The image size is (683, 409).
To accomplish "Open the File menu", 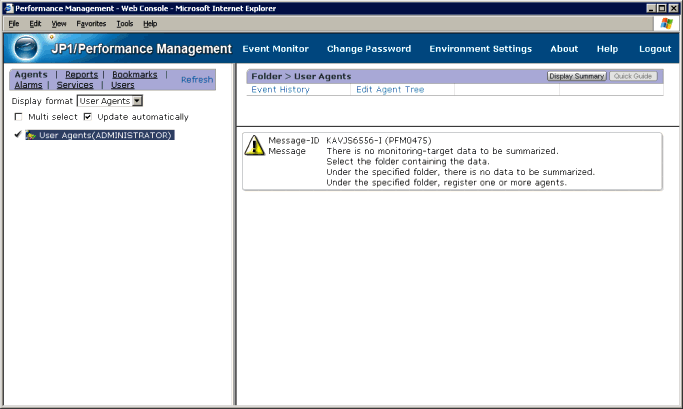I will [x=14, y=24].
